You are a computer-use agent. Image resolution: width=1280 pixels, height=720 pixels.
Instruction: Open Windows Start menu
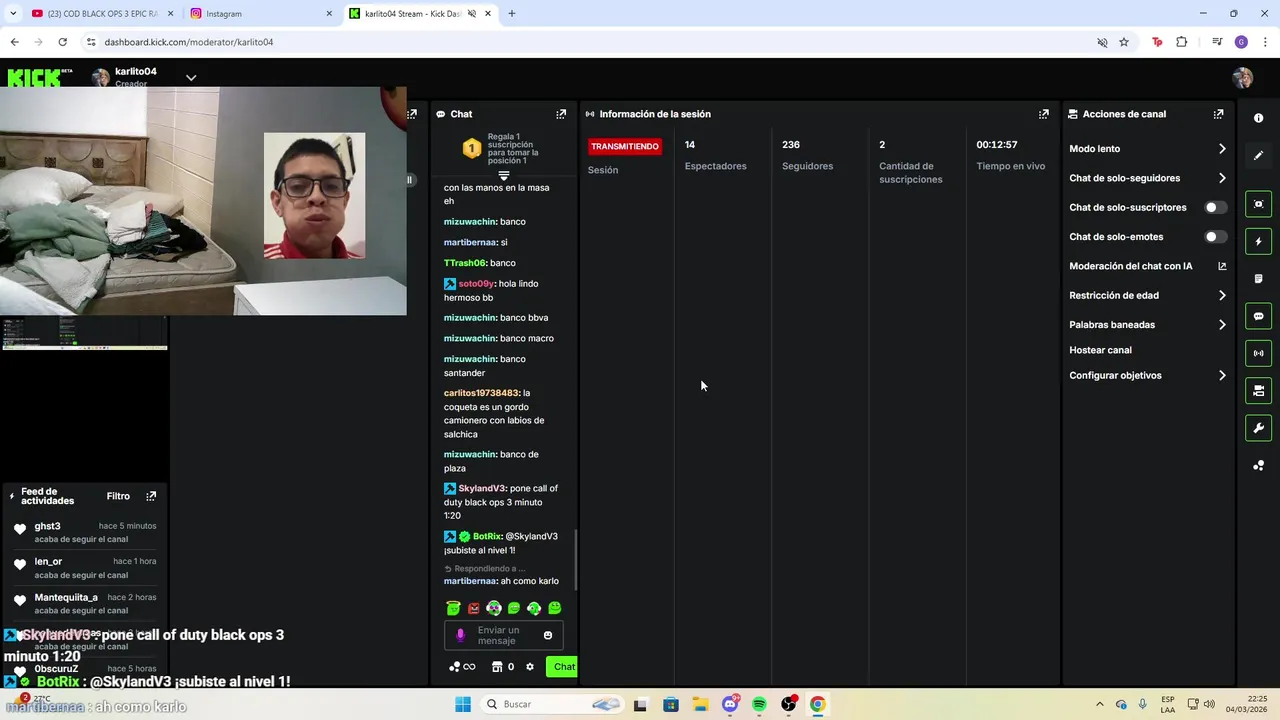462,704
